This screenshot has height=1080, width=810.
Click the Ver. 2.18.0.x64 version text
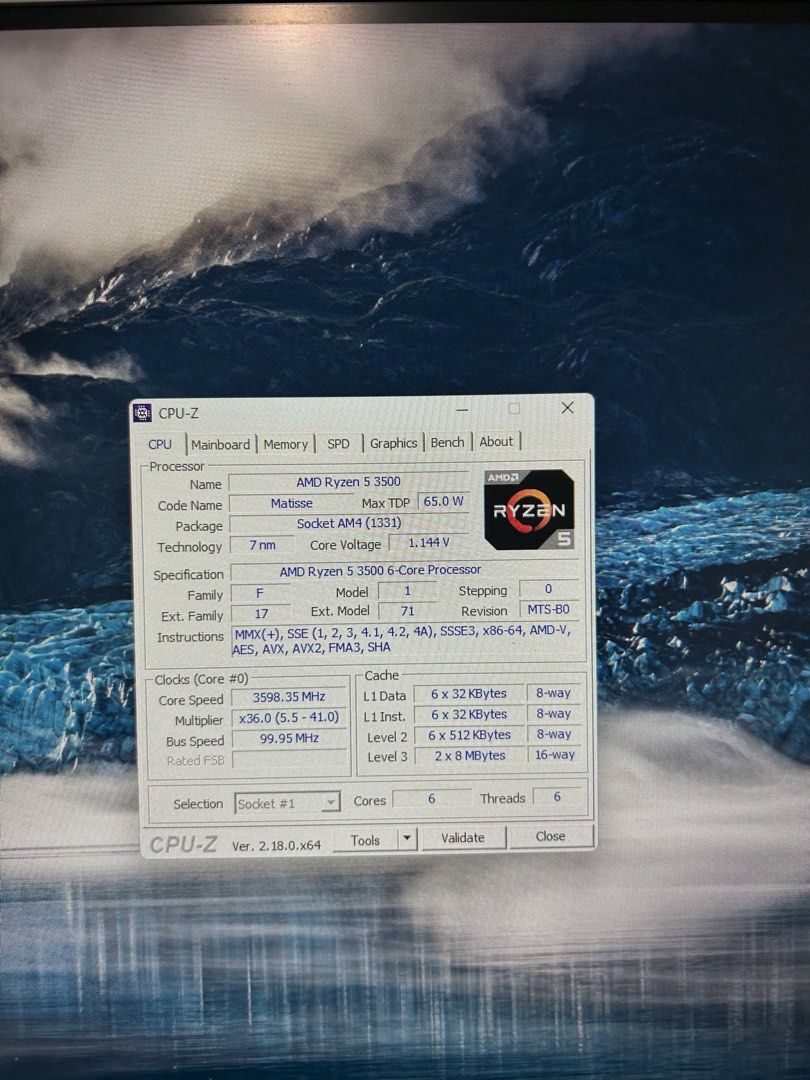[276, 846]
